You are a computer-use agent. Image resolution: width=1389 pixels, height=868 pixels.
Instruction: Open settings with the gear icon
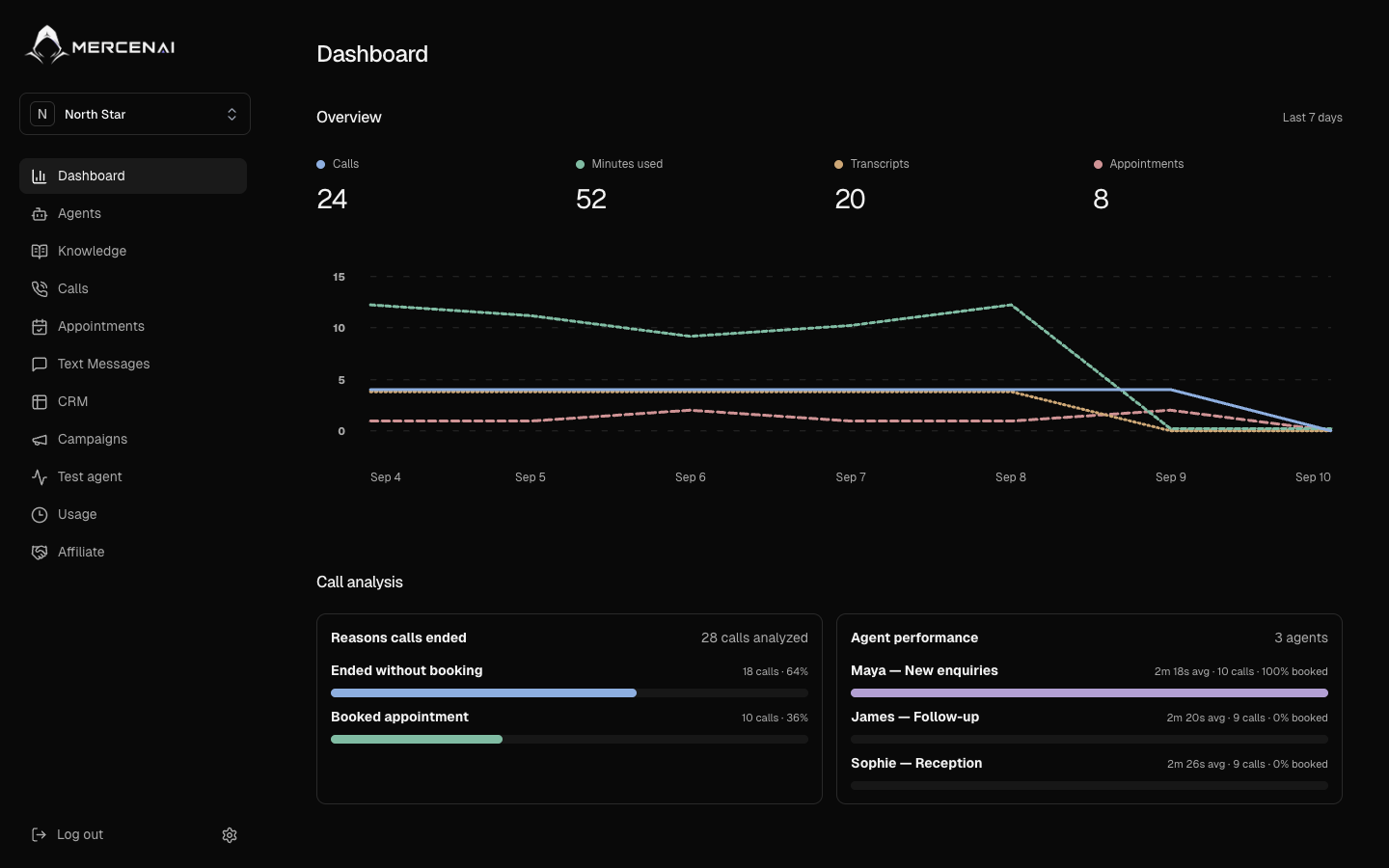[x=230, y=835]
